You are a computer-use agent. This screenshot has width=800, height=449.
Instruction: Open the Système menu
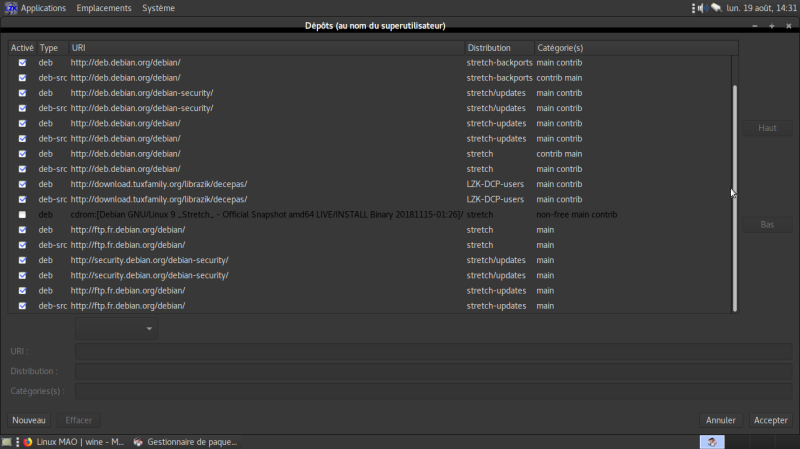click(158, 8)
